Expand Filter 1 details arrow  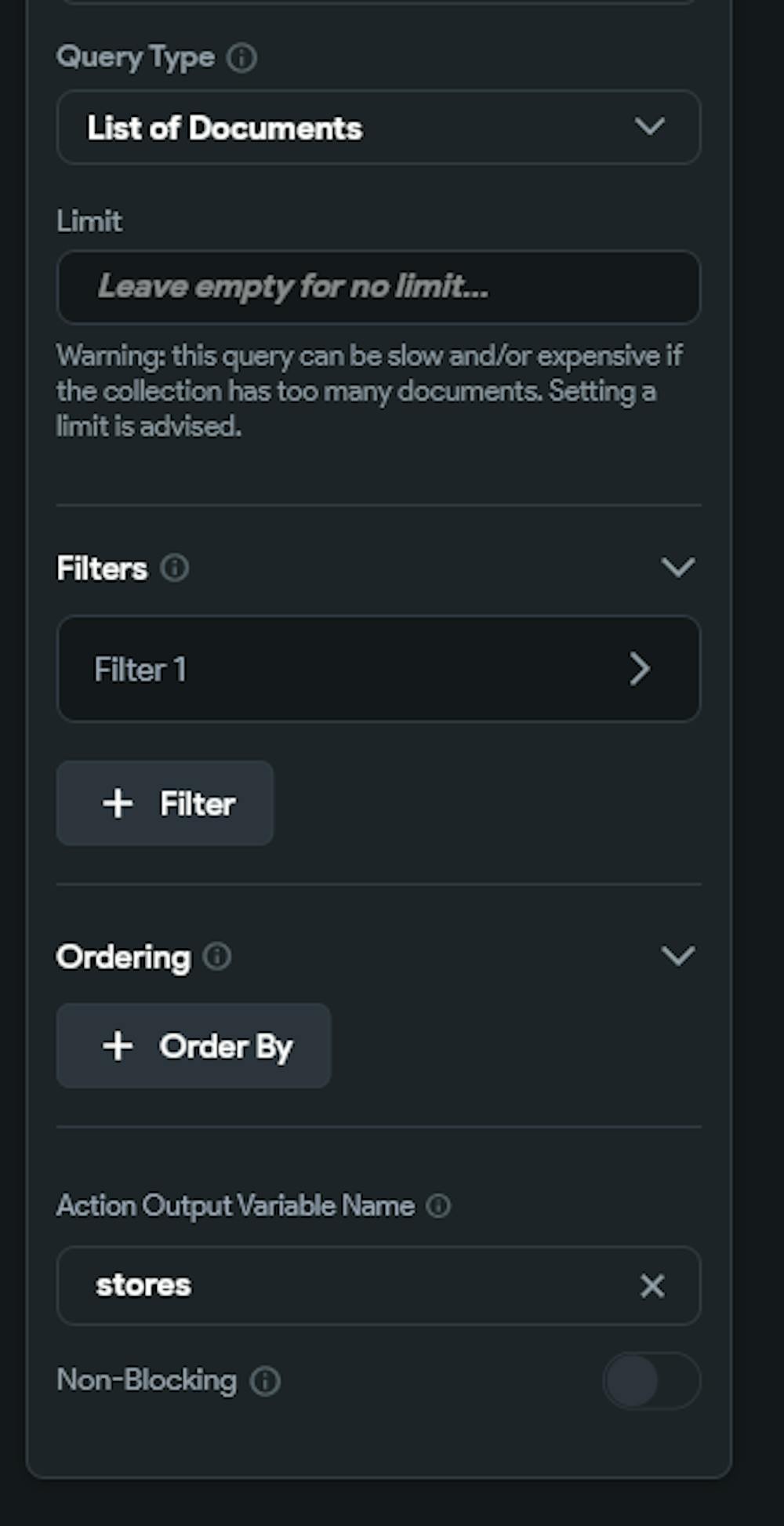coord(640,670)
